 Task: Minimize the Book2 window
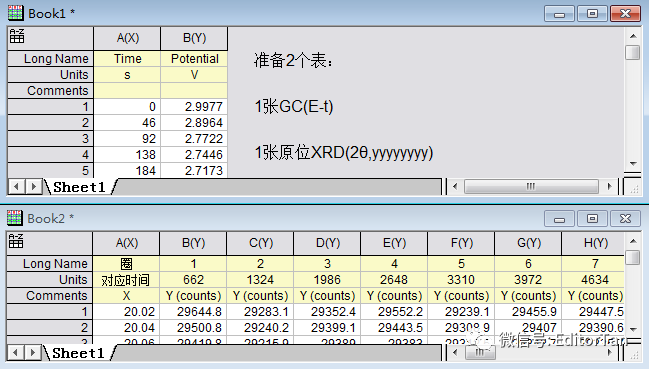[559, 218]
